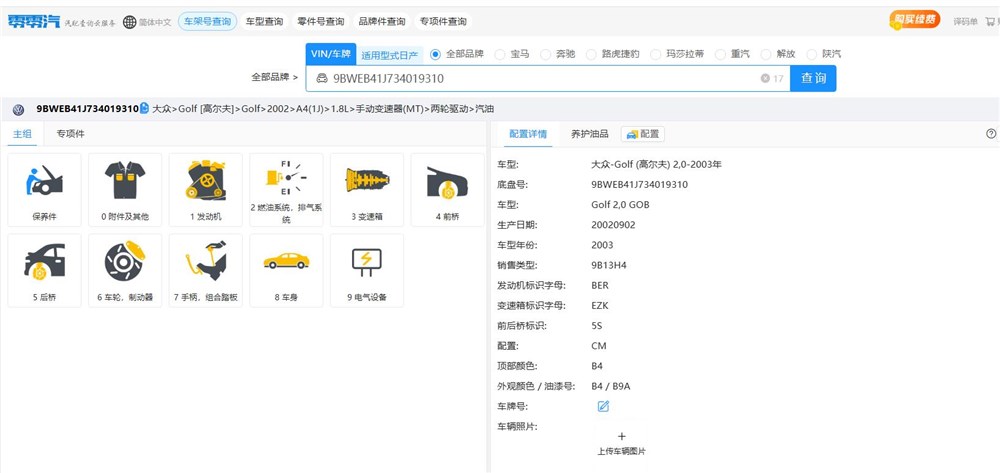
Task: Click the help question mark icon
Action: (990, 134)
